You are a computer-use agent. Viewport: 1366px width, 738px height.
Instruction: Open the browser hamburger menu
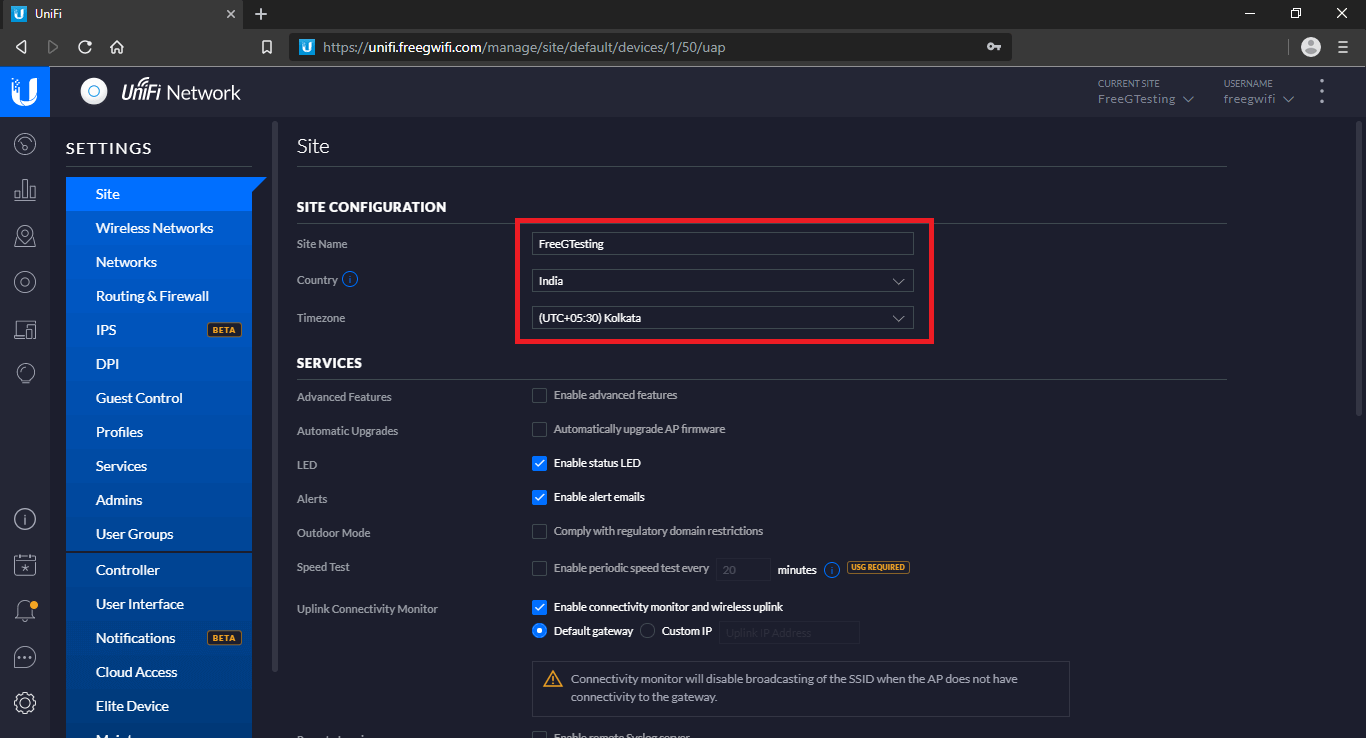click(x=1343, y=47)
